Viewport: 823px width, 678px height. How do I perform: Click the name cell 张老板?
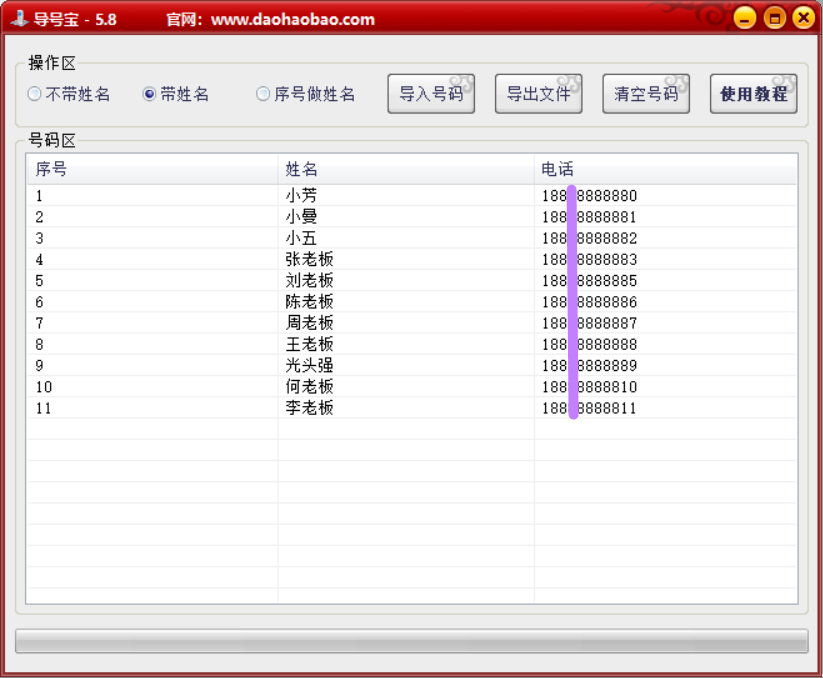click(x=309, y=260)
